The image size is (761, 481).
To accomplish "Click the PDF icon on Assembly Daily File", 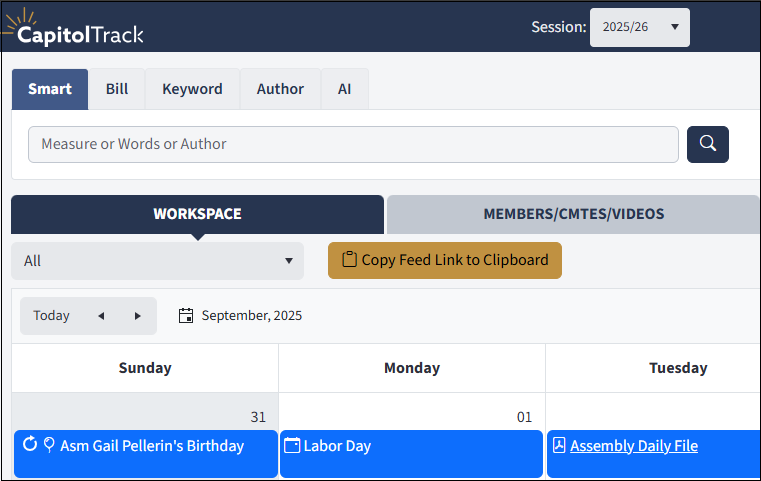I will point(559,446).
